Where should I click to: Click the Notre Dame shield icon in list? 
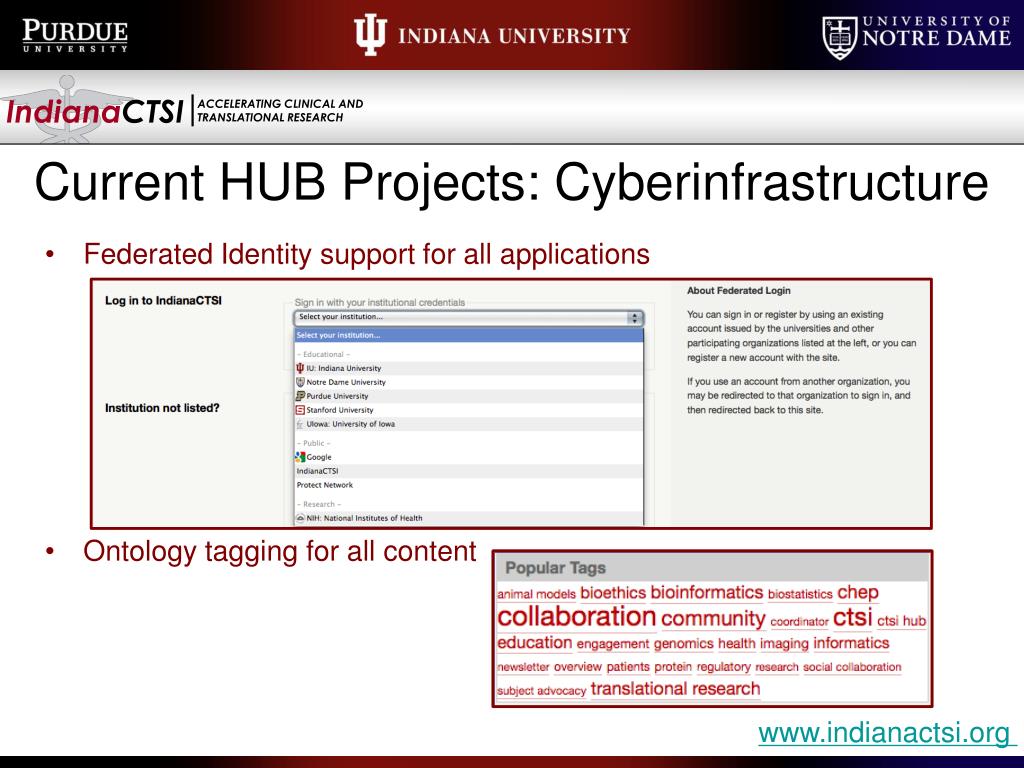click(x=300, y=382)
